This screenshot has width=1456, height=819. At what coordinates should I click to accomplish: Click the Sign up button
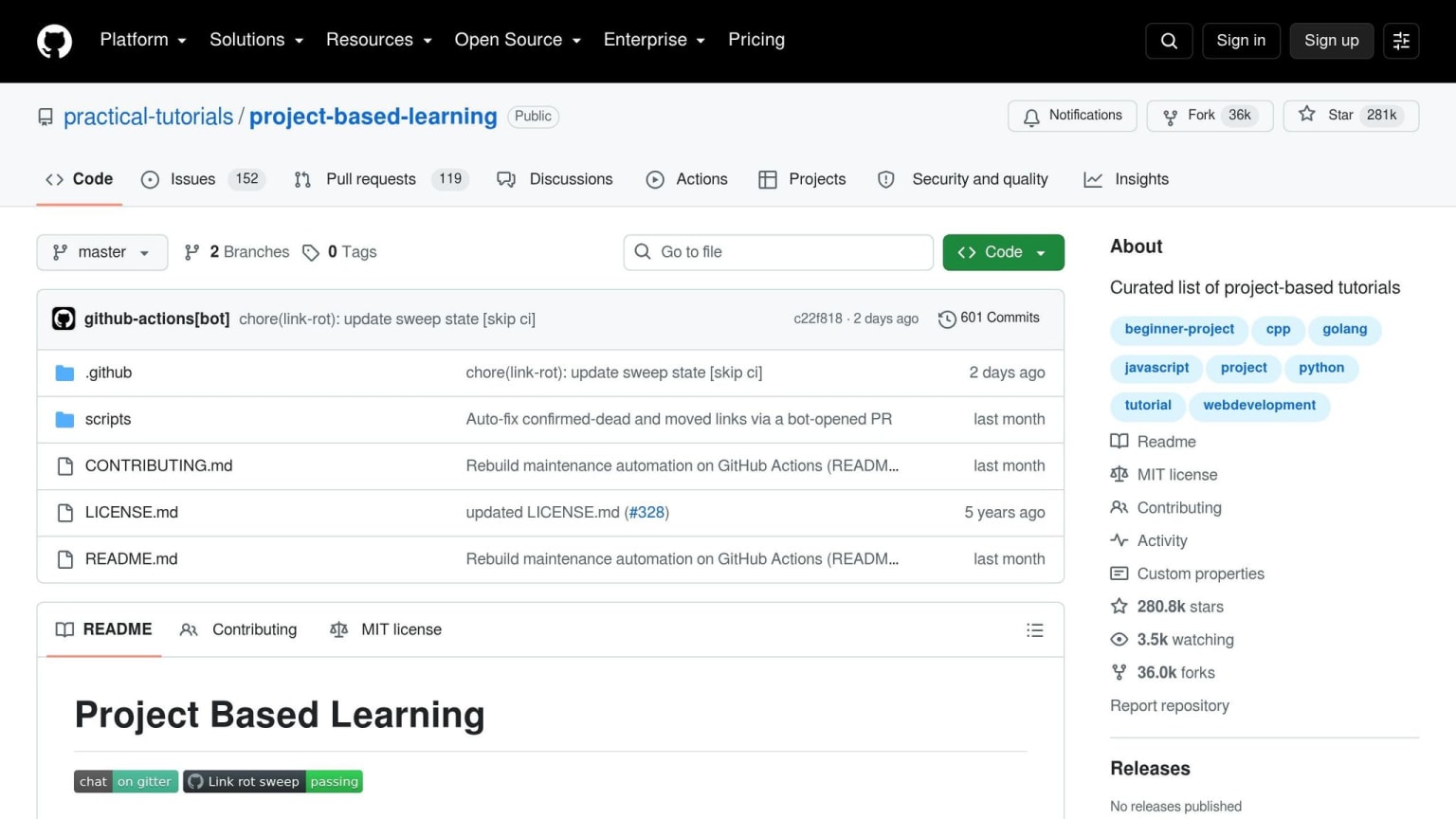[x=1332, y=41]
